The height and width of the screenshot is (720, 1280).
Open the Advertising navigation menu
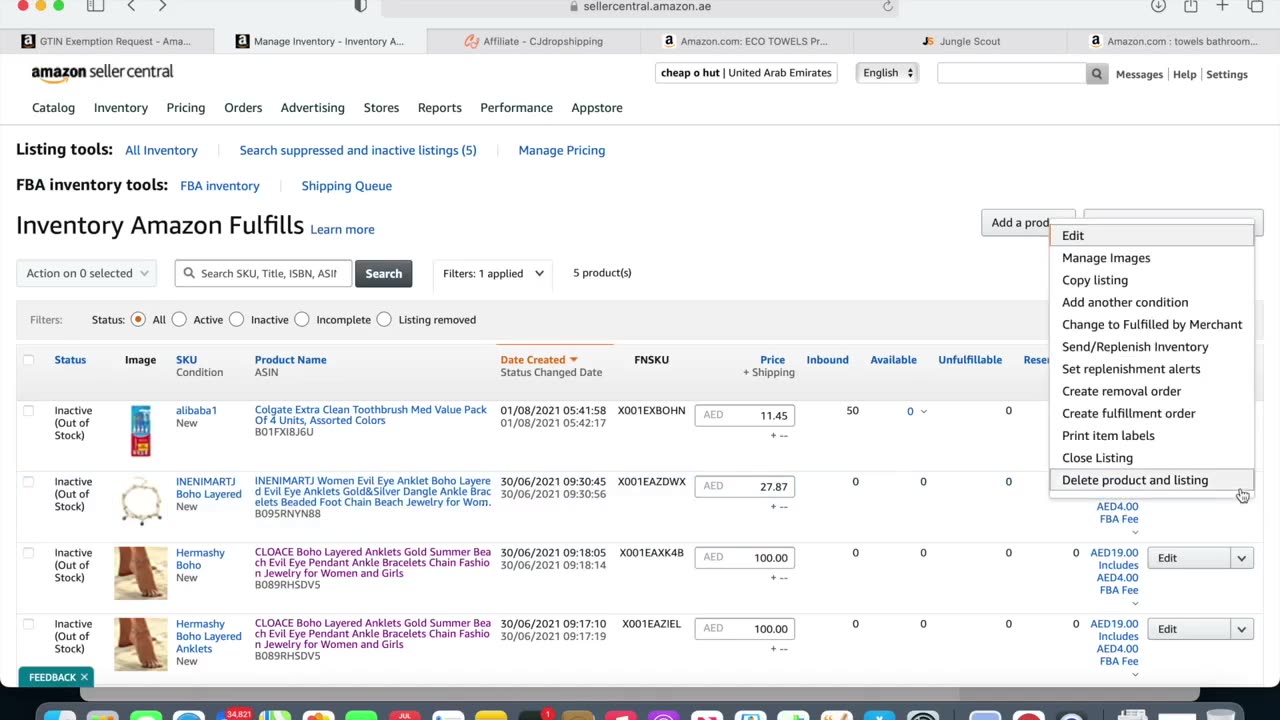tap(312, 108)
